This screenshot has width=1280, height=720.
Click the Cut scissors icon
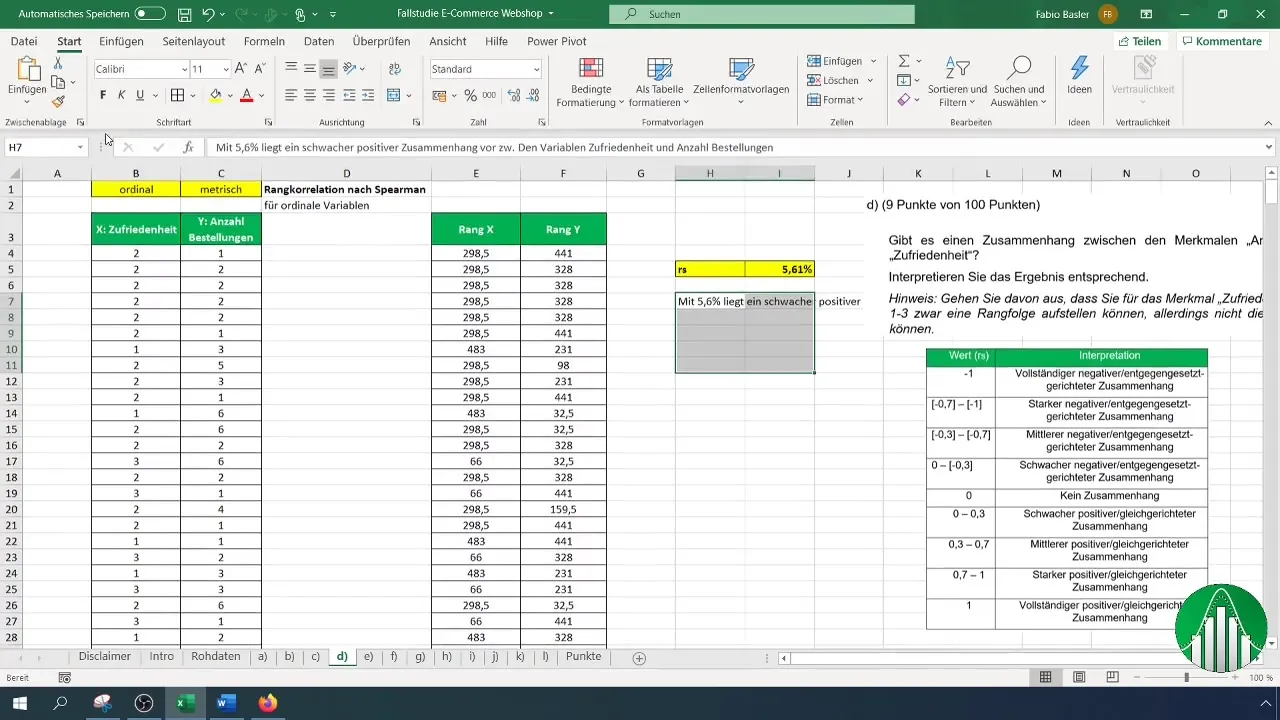pyautogui.click(x=58, y=63)
